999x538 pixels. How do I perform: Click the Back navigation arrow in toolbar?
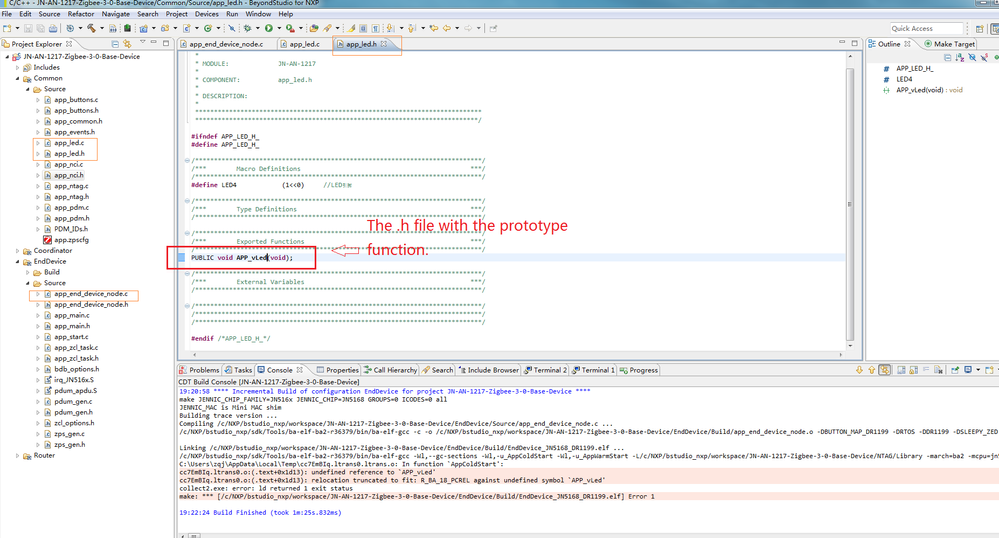[x=447, y=28]
